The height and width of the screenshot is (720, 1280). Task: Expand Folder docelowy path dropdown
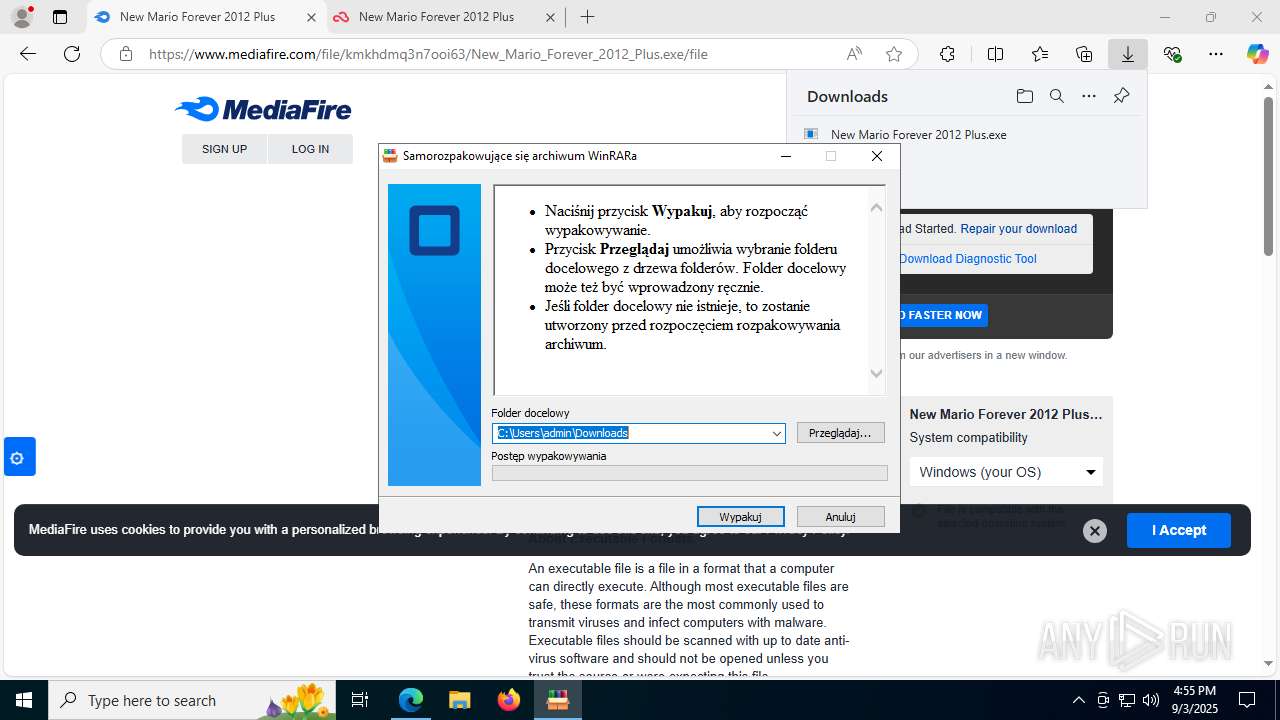tap(776, 433)
